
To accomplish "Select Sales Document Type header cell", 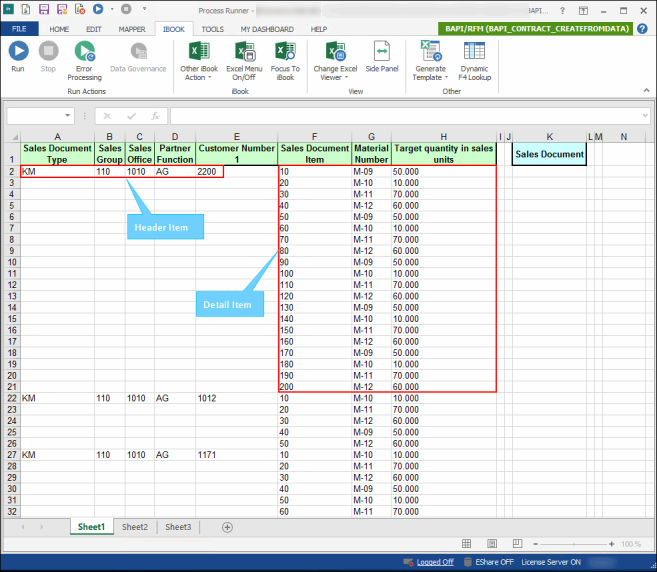I will click(57, 154).
